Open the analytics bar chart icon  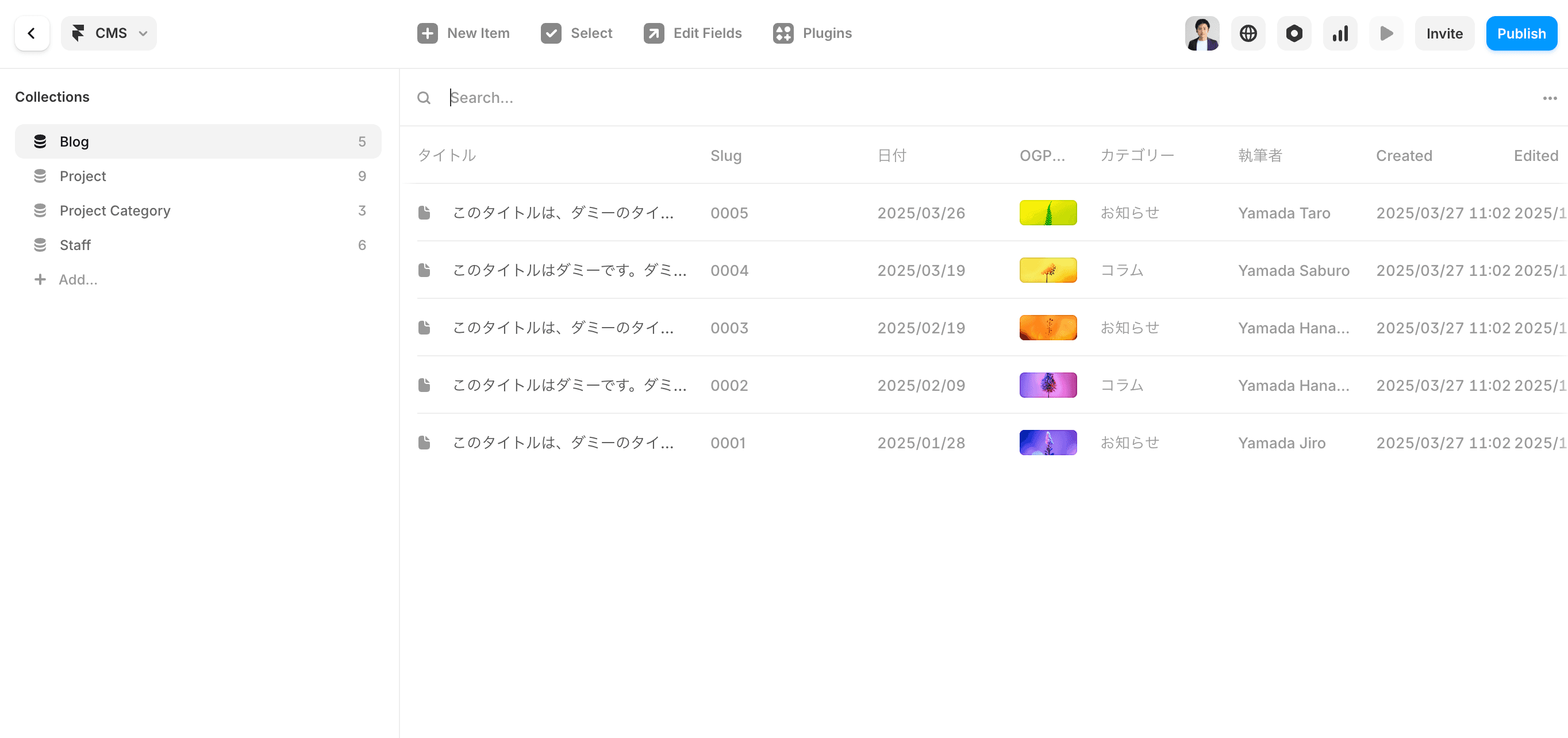[x=1340, y=33]
